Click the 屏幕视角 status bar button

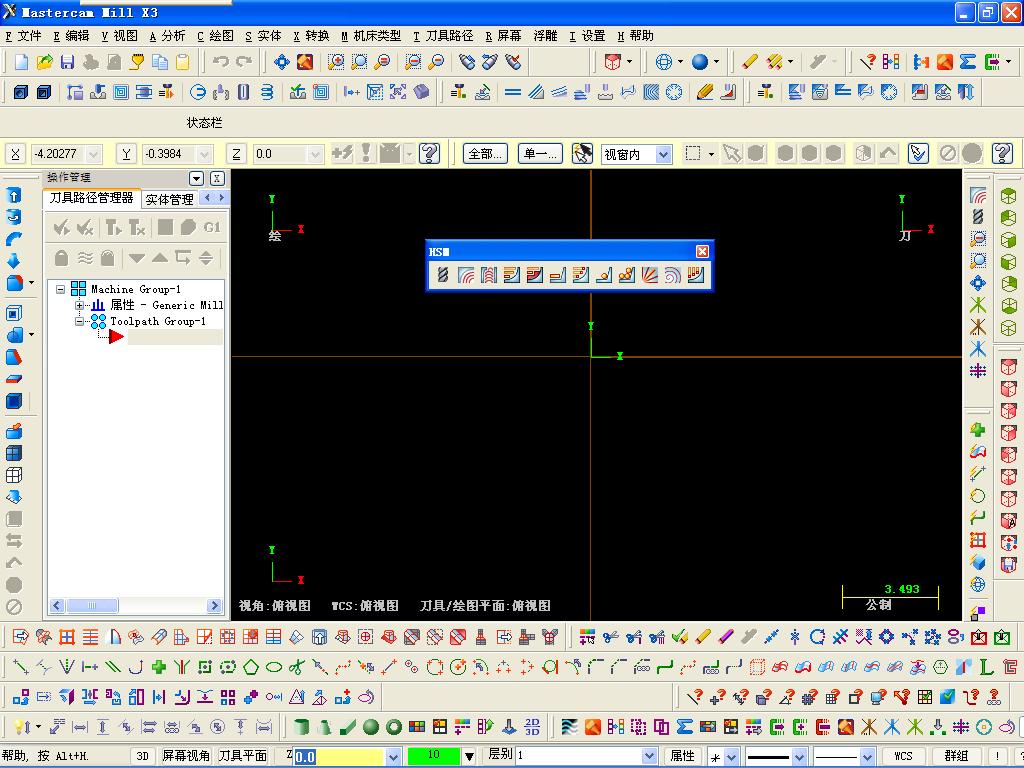(185, 756)
